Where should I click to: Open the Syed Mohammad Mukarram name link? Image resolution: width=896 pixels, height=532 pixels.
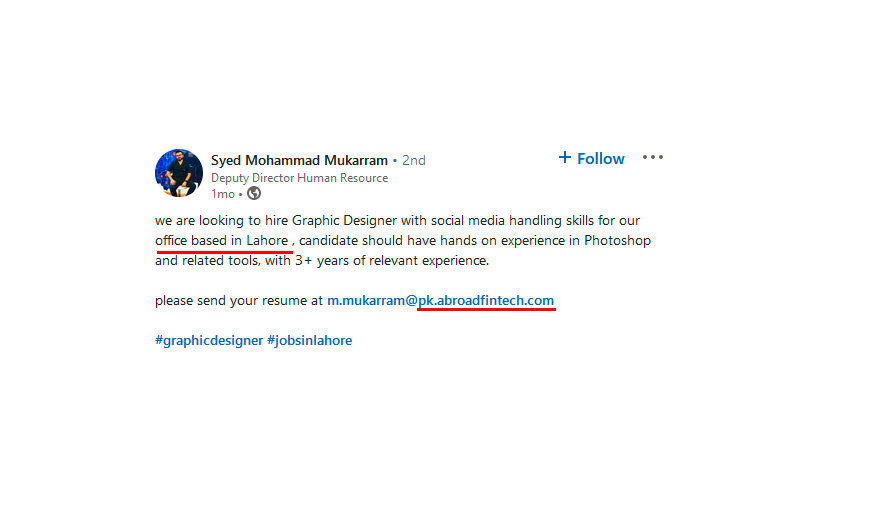tap(299, 161)
